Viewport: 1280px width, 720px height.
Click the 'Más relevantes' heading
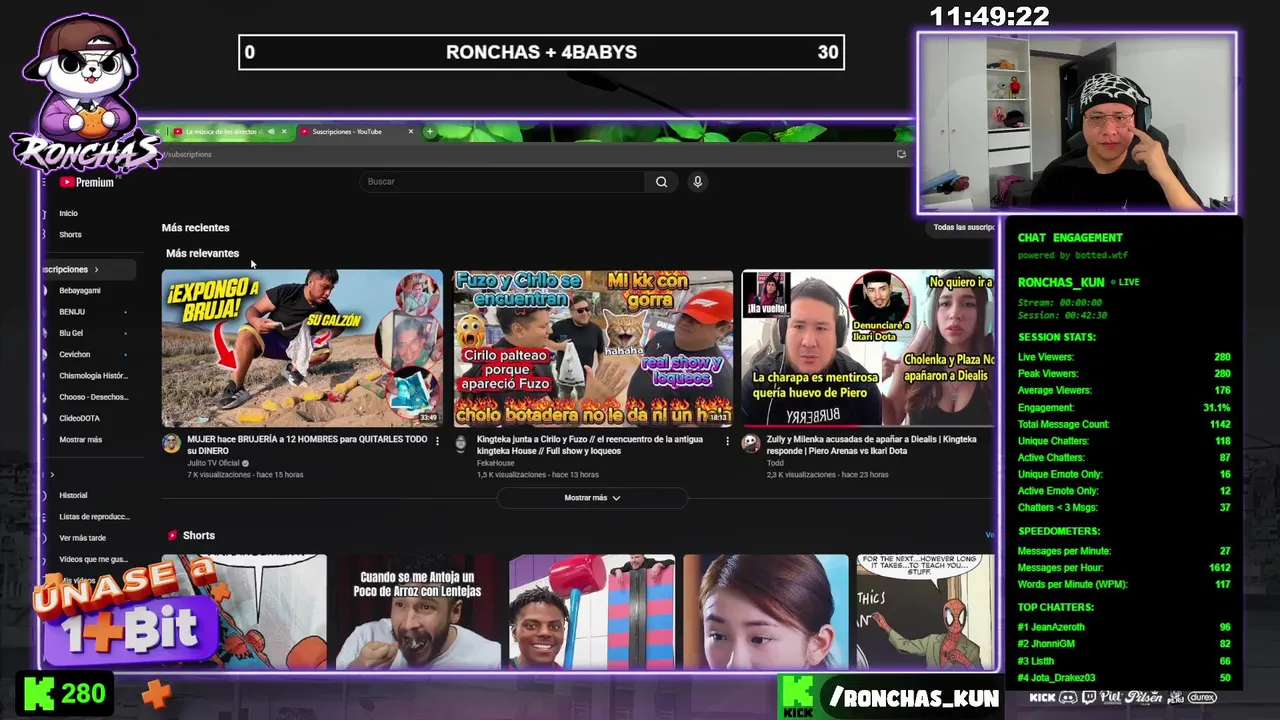(x=202, y=253)
